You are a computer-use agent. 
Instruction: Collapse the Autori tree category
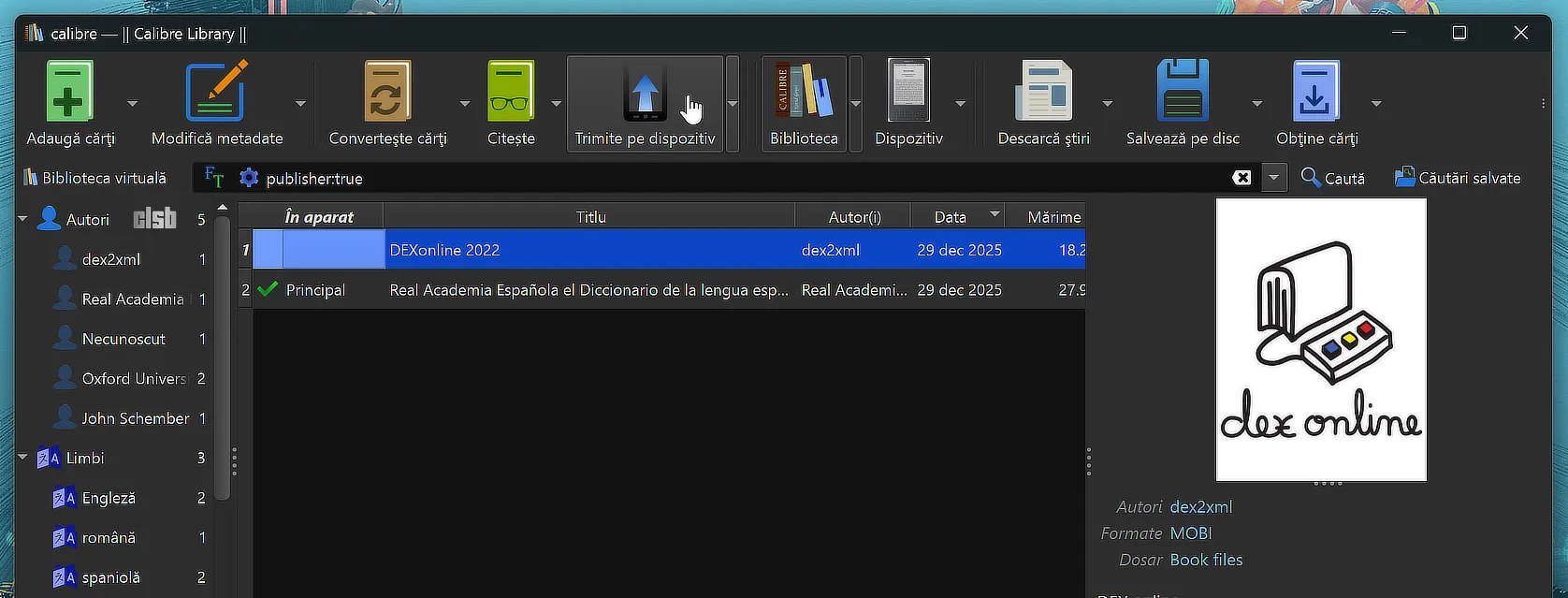pyautogui.click(x=22, y=219)
